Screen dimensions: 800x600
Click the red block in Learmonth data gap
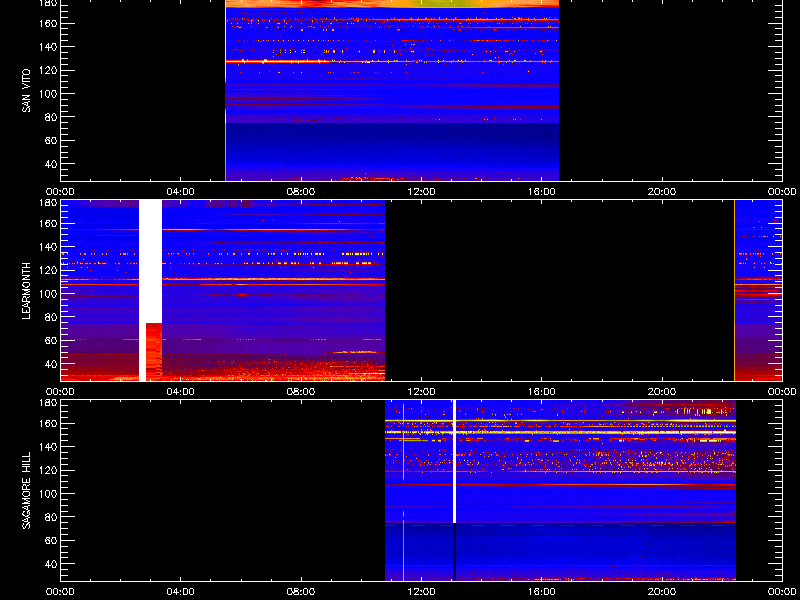coord(154,352)
